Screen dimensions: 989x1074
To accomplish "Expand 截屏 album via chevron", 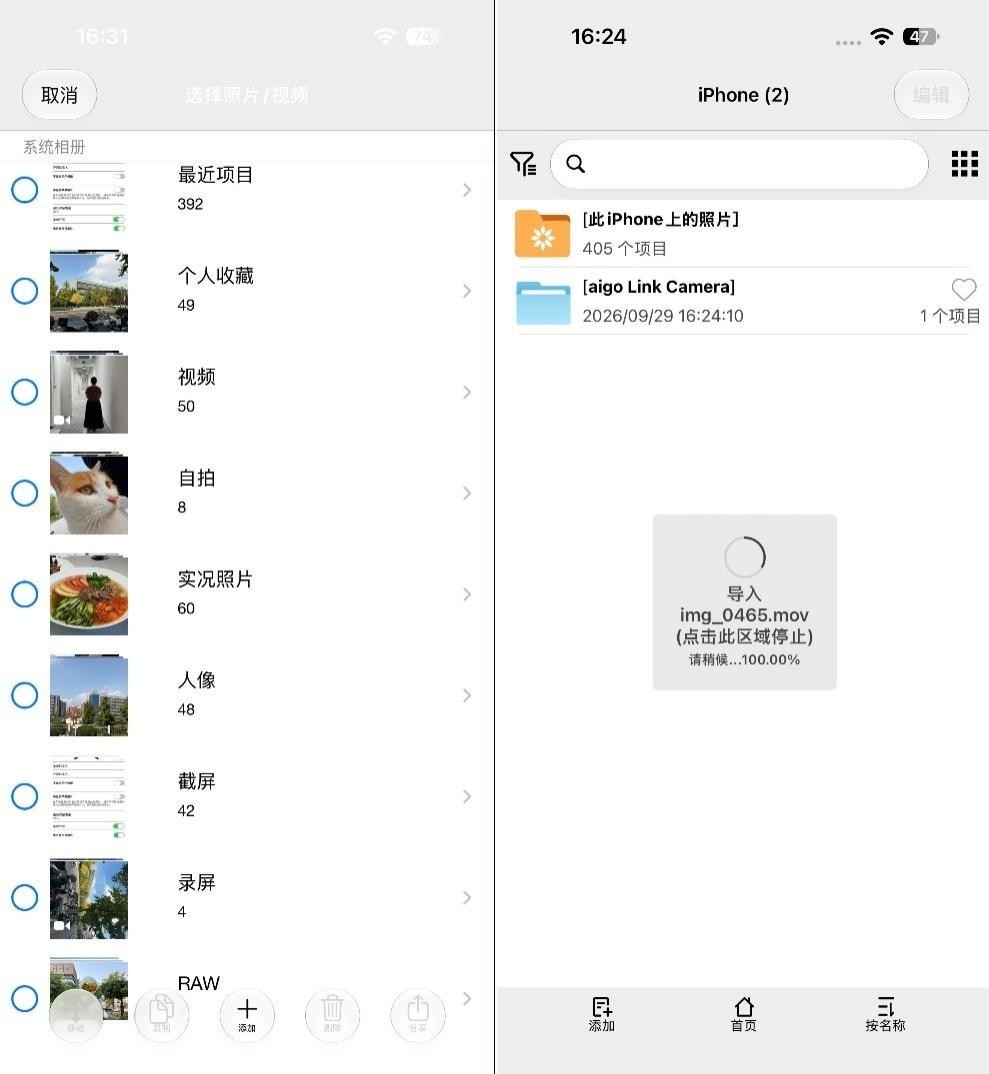I will click(467, 796).
